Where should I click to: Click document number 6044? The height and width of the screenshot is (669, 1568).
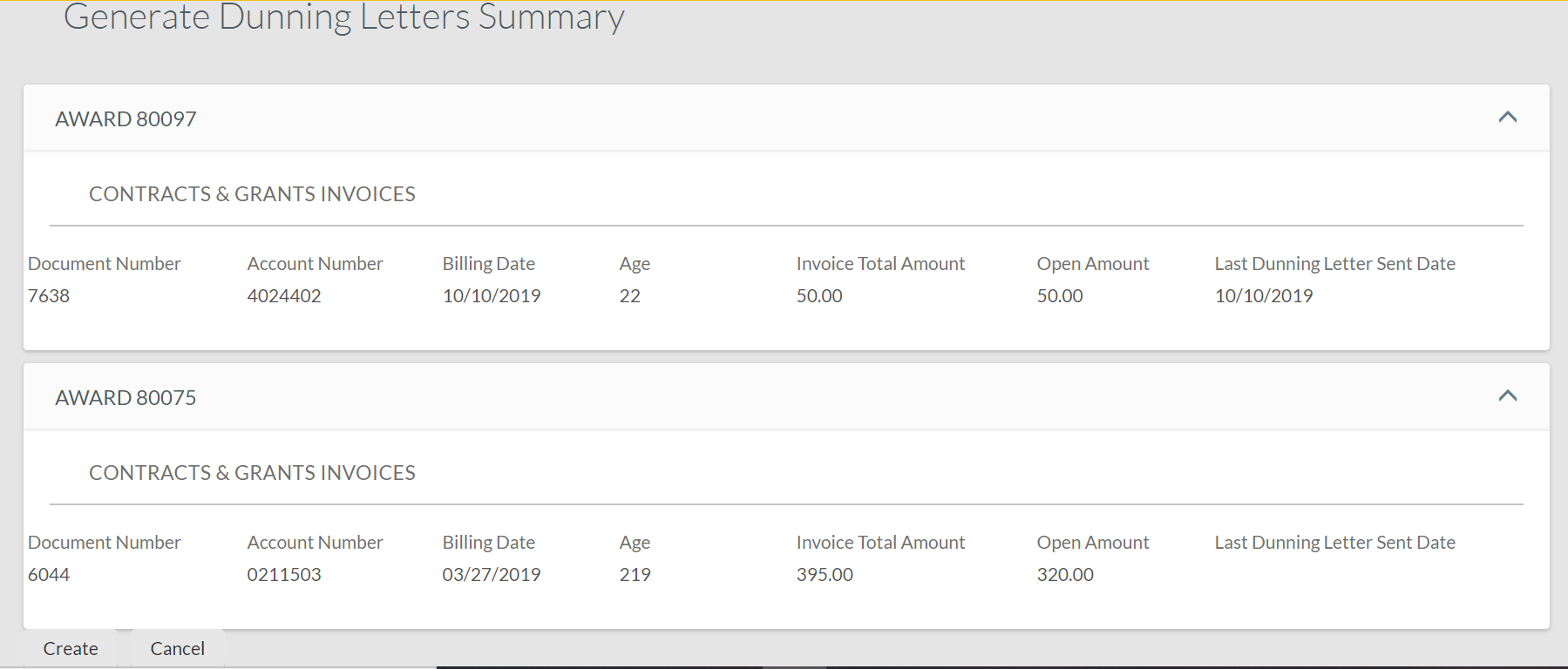(x=49, y=575)
